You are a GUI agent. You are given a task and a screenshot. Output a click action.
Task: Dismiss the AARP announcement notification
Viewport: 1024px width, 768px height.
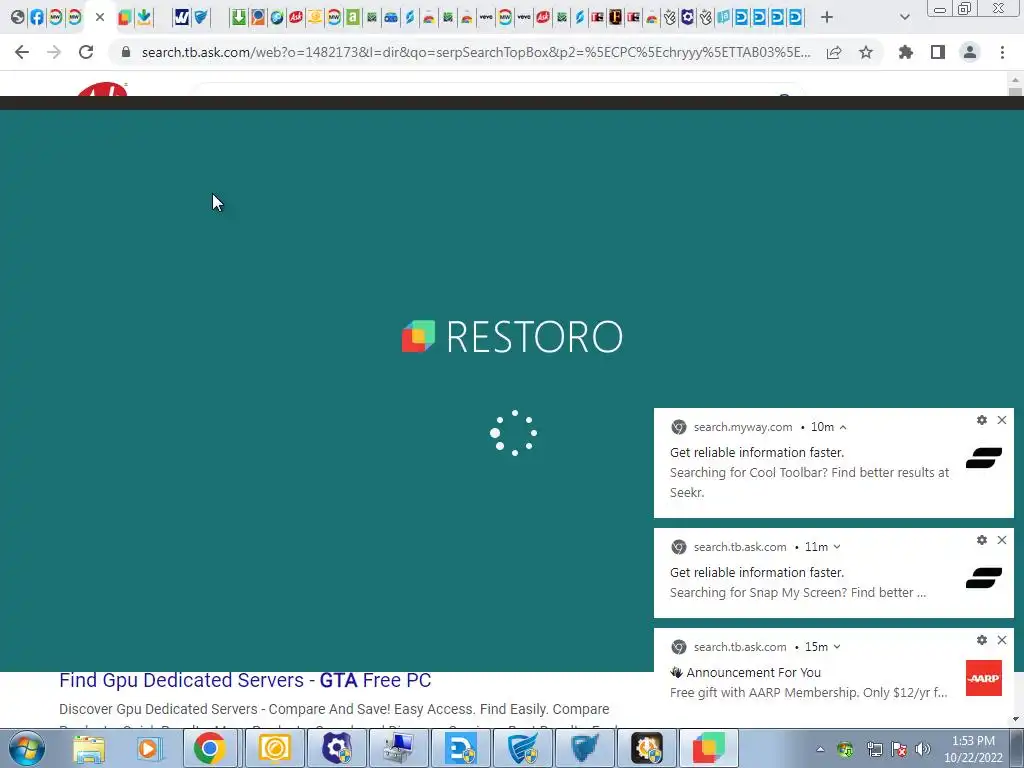pos(1002,640)
